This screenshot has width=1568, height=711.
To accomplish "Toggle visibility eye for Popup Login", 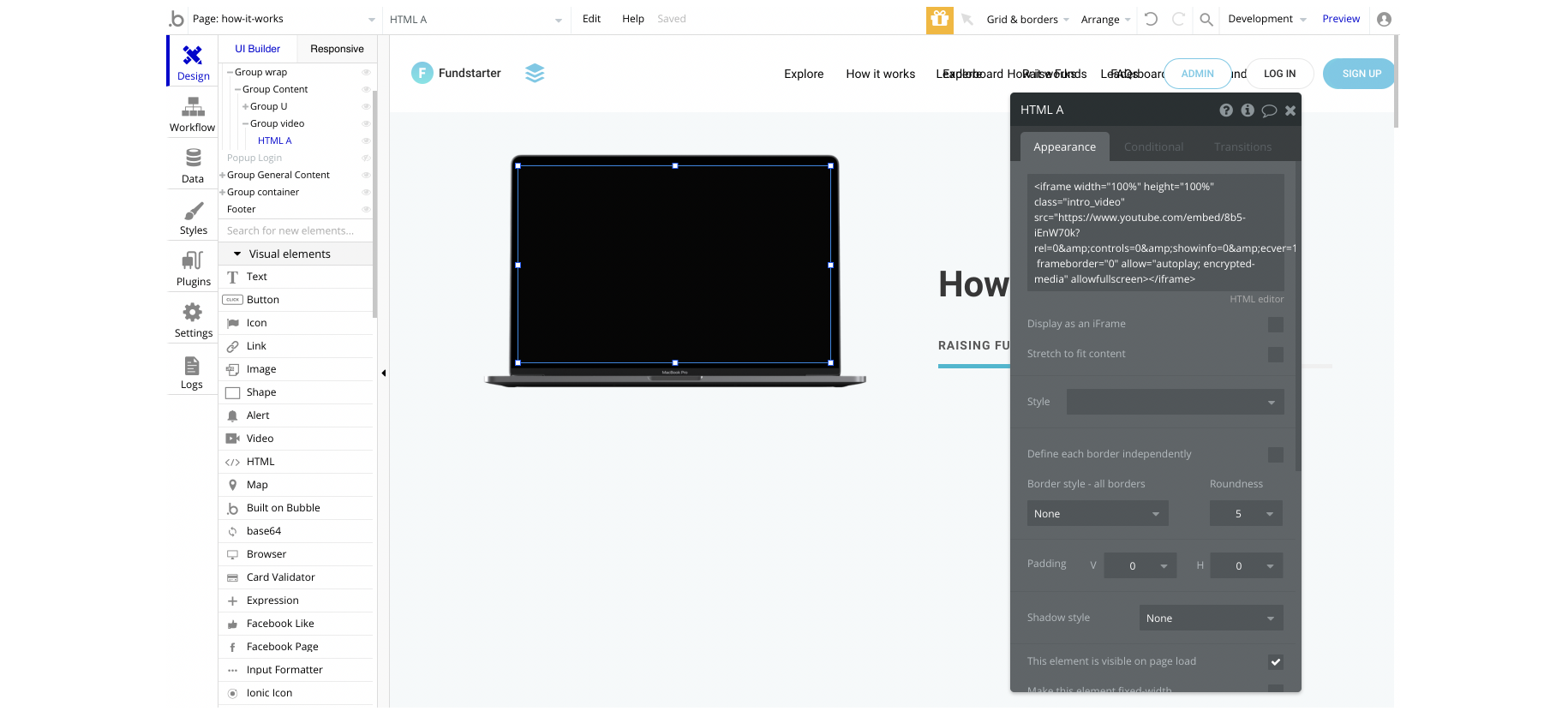I will click(x=366, y=158).
